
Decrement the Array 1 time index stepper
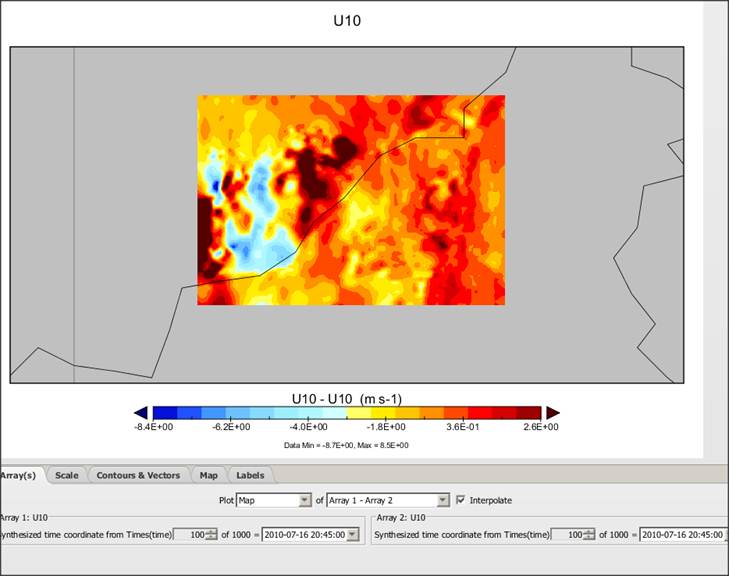tap(213, 538)
